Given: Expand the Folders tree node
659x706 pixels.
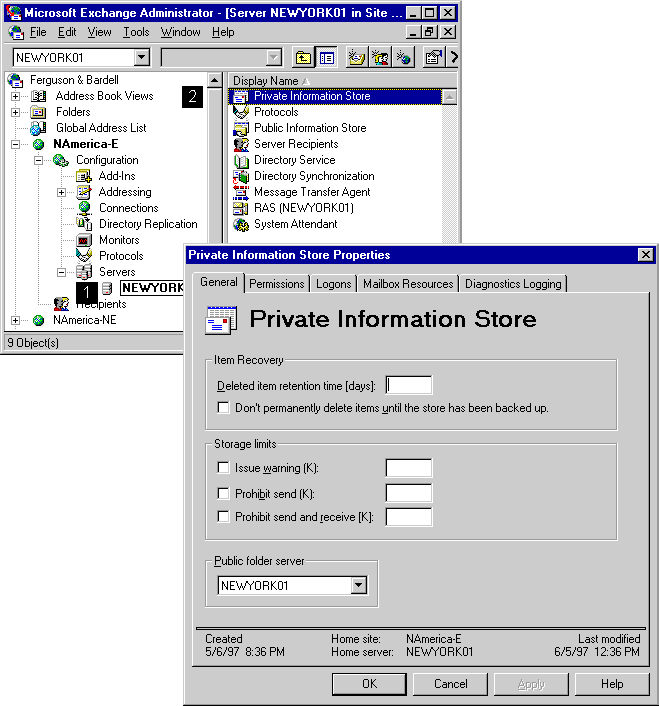Looking at the screenshot, I should tap(15, 112).
